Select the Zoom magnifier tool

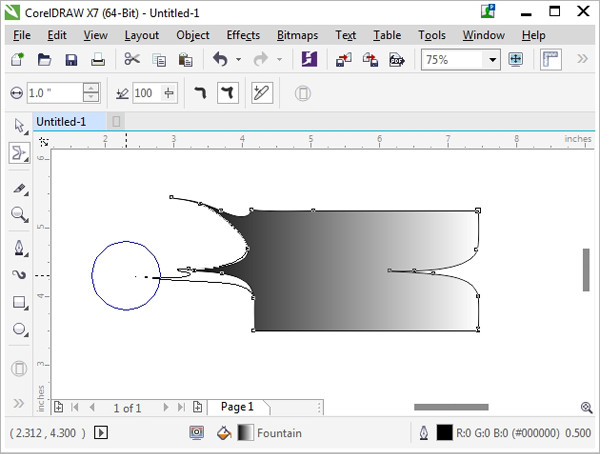19,214
